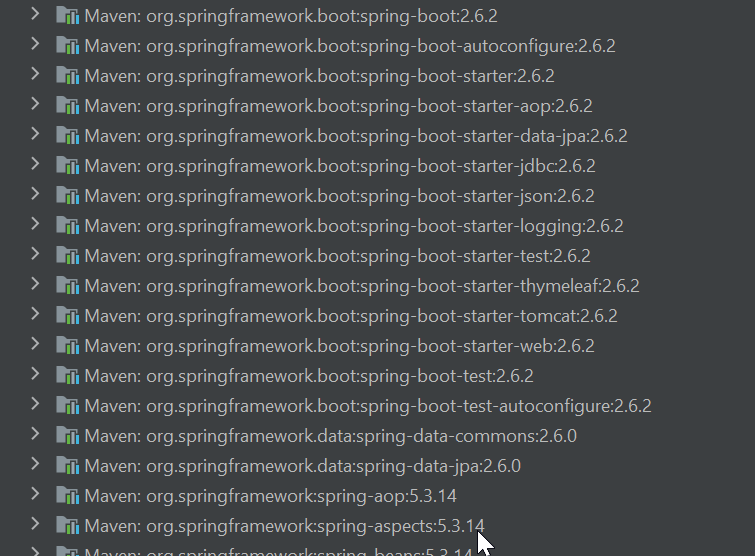Expand the spring-data-jpa:2.6.0 node

[35, 464]
